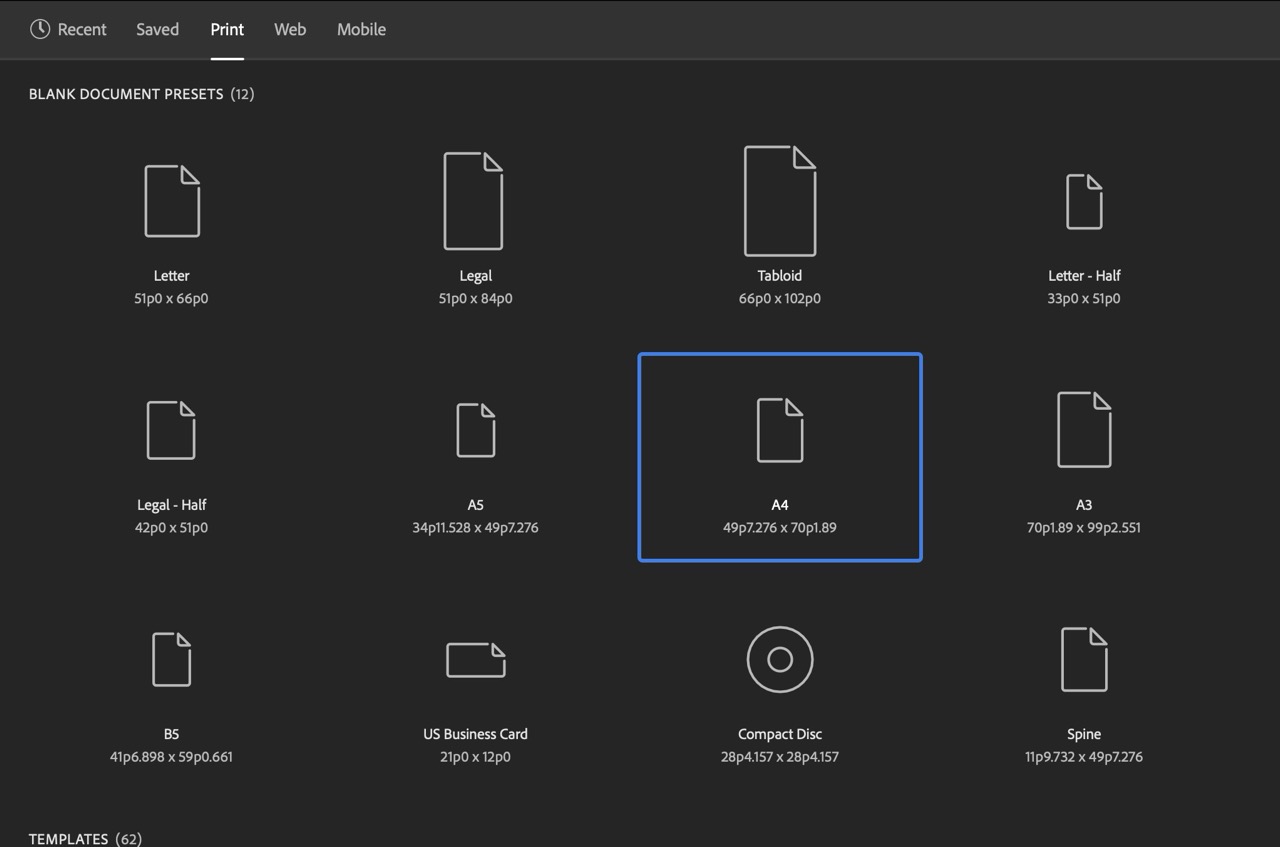Click the A5 preset name label
Image resolution: width=1280 pixels, height=847 pixels.
[x=476, y=504]
